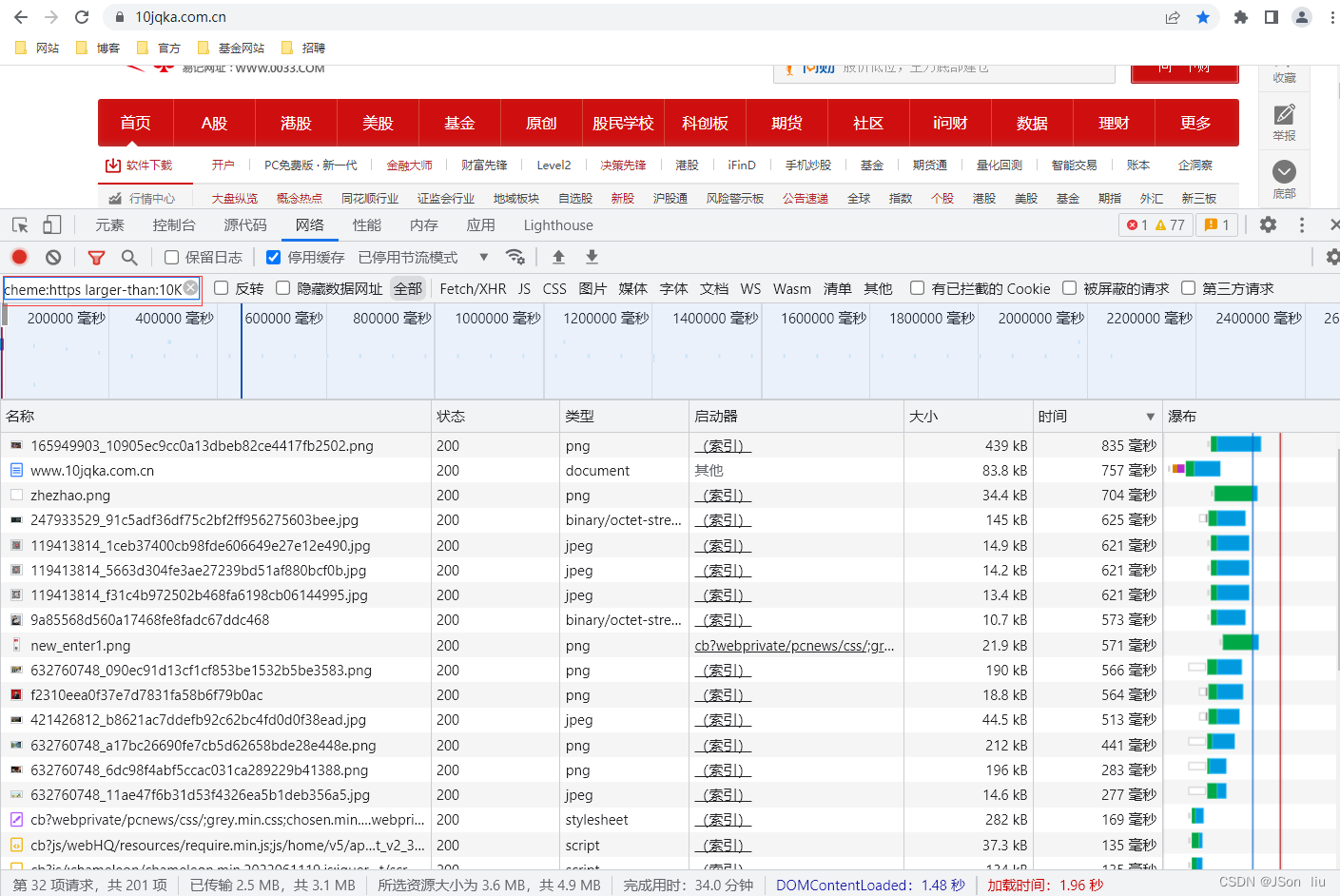
Task: Click the network filter text field
Action: (92, 289)
